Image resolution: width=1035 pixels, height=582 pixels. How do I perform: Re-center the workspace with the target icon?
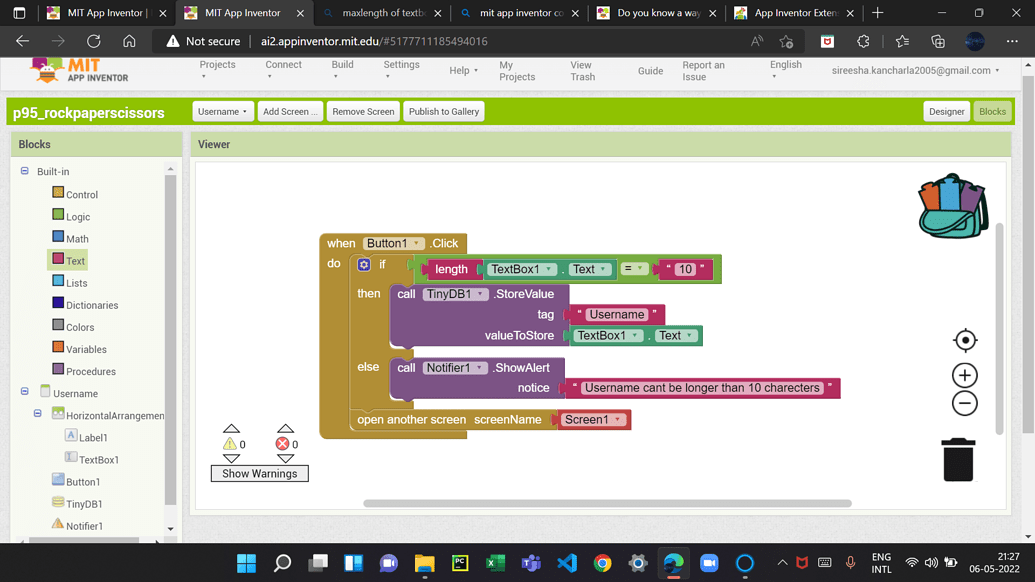pyautogui.click(x=965, y=341)
